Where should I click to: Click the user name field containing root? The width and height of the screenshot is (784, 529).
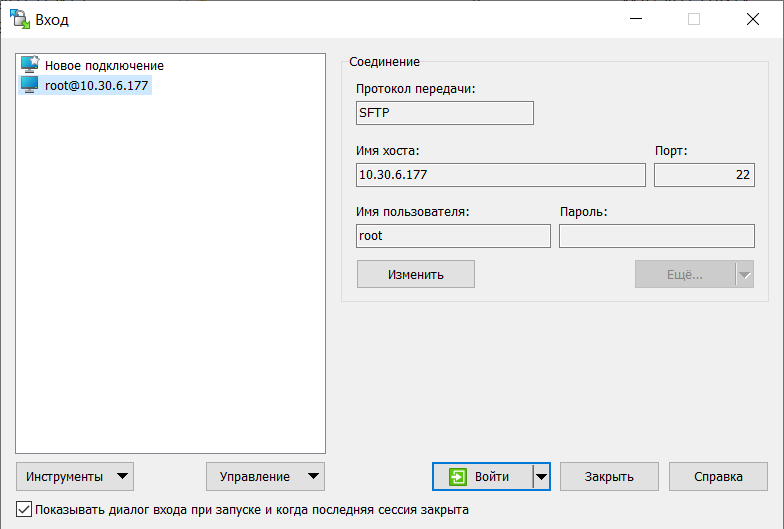tap(454, 236)
